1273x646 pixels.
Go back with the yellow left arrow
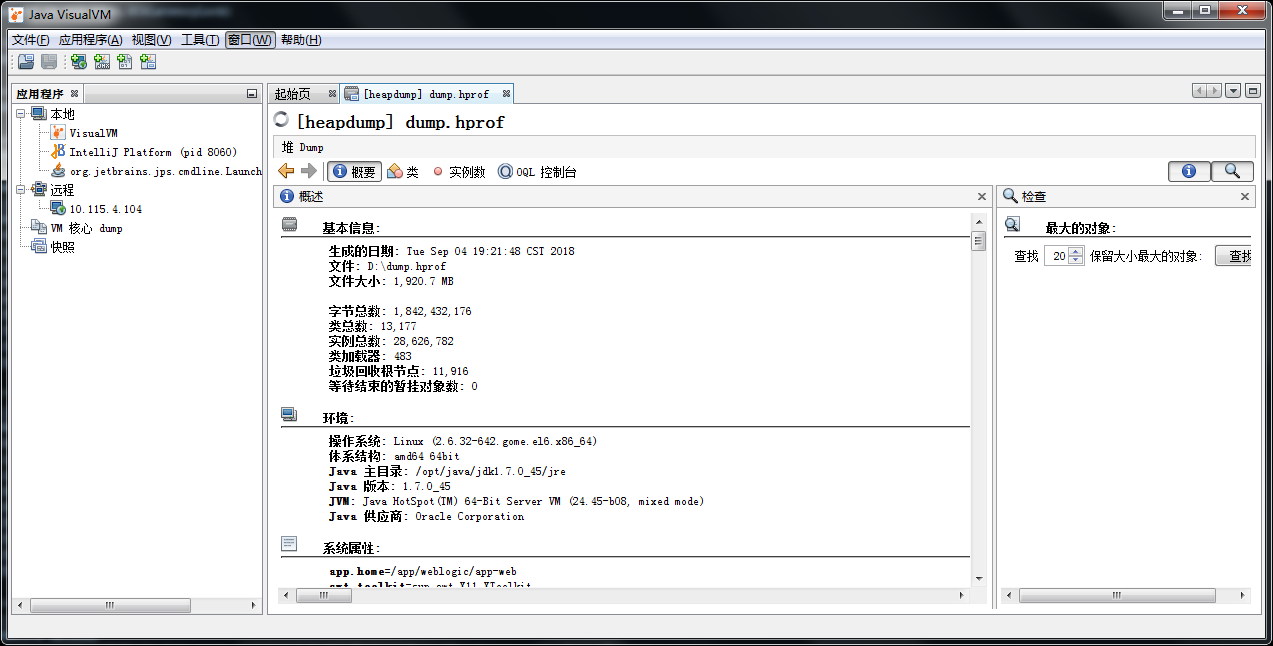[x=286, y=171]
